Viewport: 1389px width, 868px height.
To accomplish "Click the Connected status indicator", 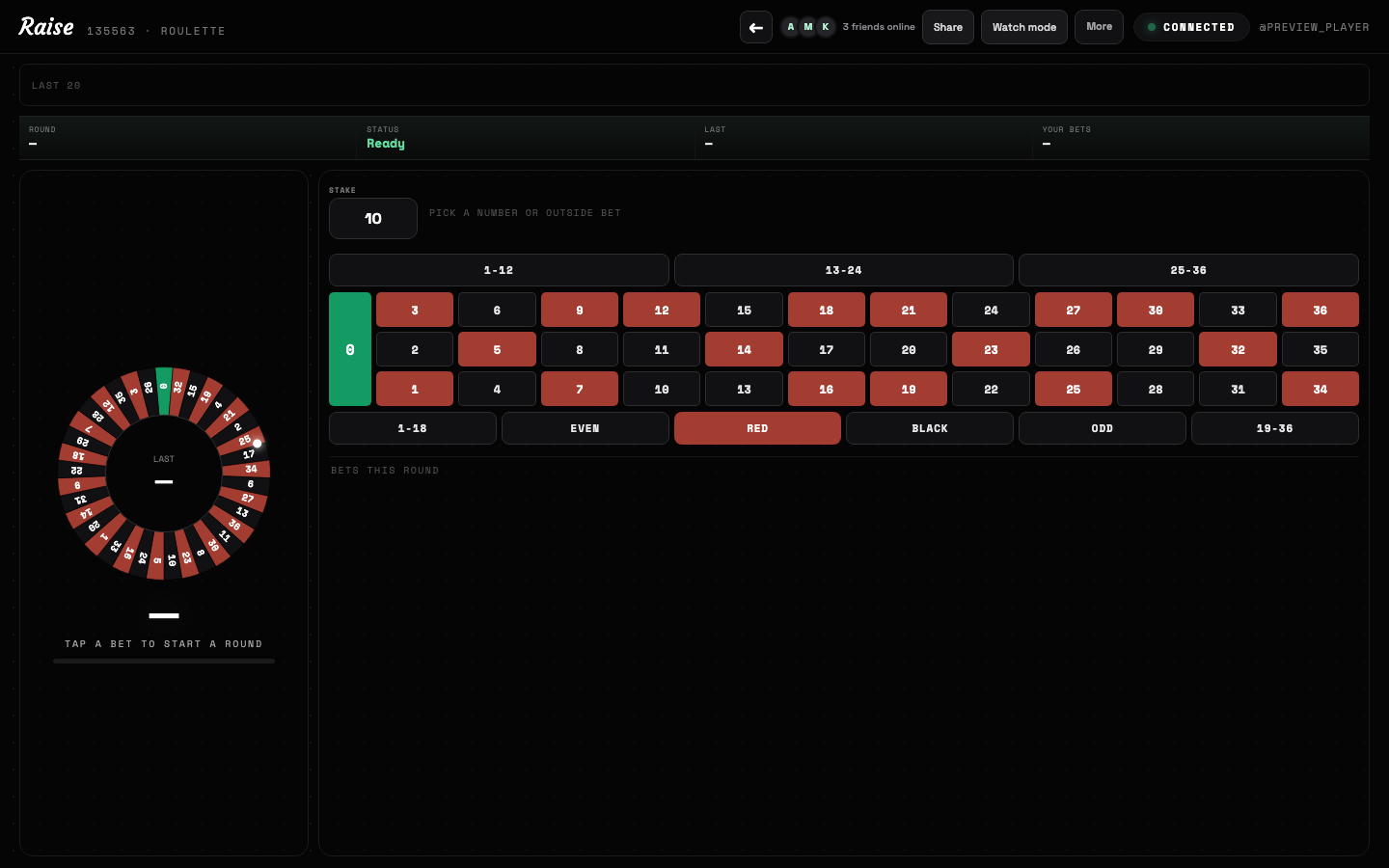I will 1191,27.
